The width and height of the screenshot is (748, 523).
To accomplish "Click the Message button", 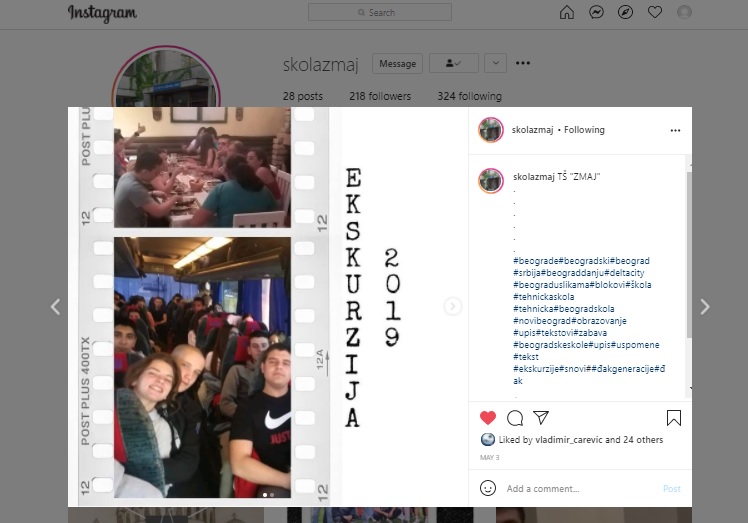I will pos(397,63).
